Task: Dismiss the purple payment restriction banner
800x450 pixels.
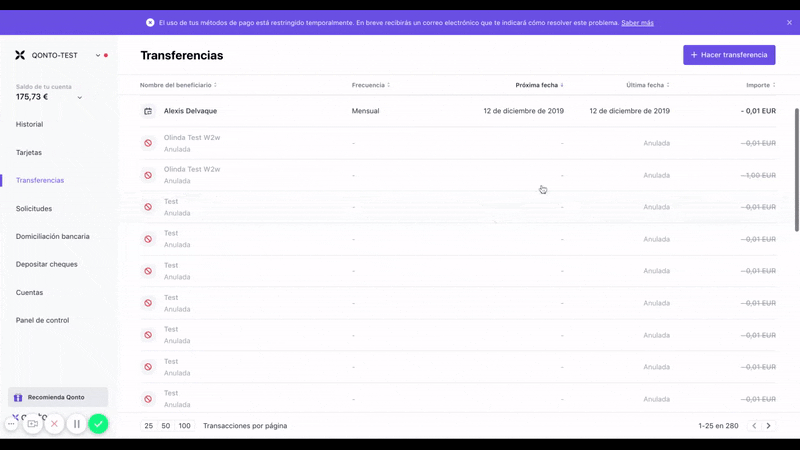Action: 789,22
